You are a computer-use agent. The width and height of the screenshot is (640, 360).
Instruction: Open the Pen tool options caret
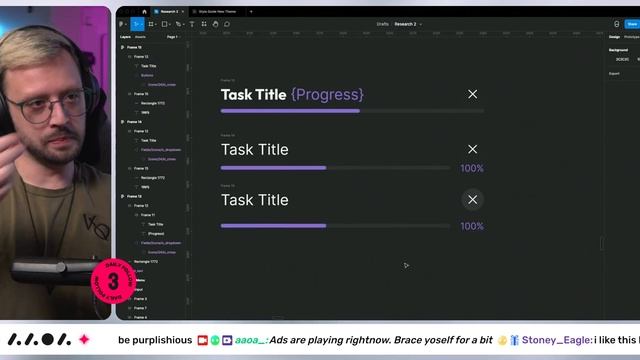click(x=184, y=24)
